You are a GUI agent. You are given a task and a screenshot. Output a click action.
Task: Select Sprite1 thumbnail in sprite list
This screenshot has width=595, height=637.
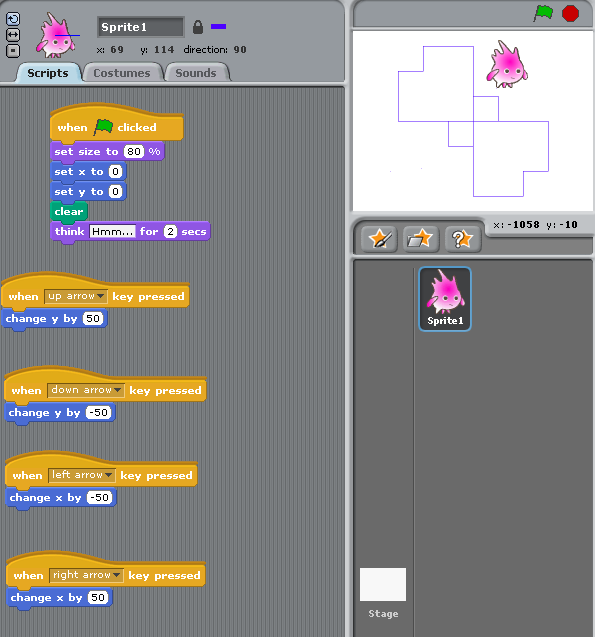[445, 299]
